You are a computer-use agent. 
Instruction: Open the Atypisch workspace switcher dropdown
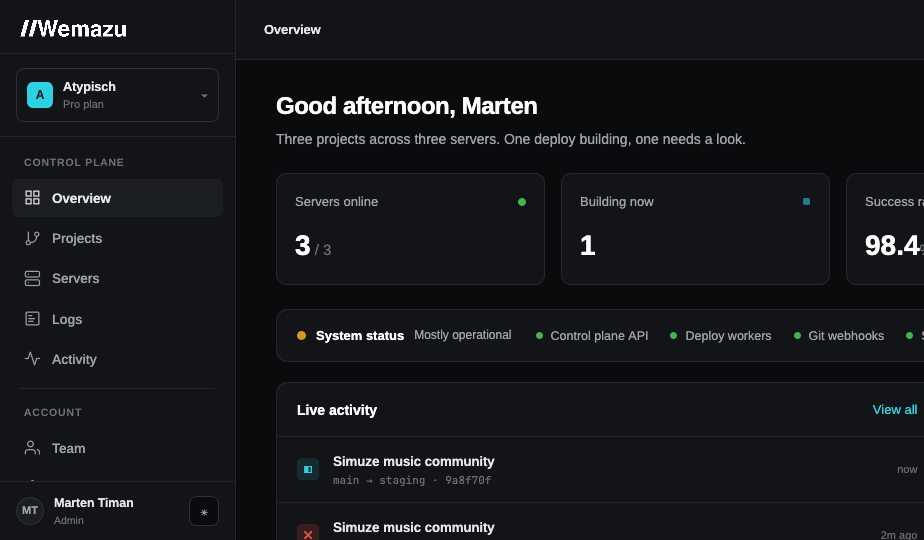pos(117,95)
